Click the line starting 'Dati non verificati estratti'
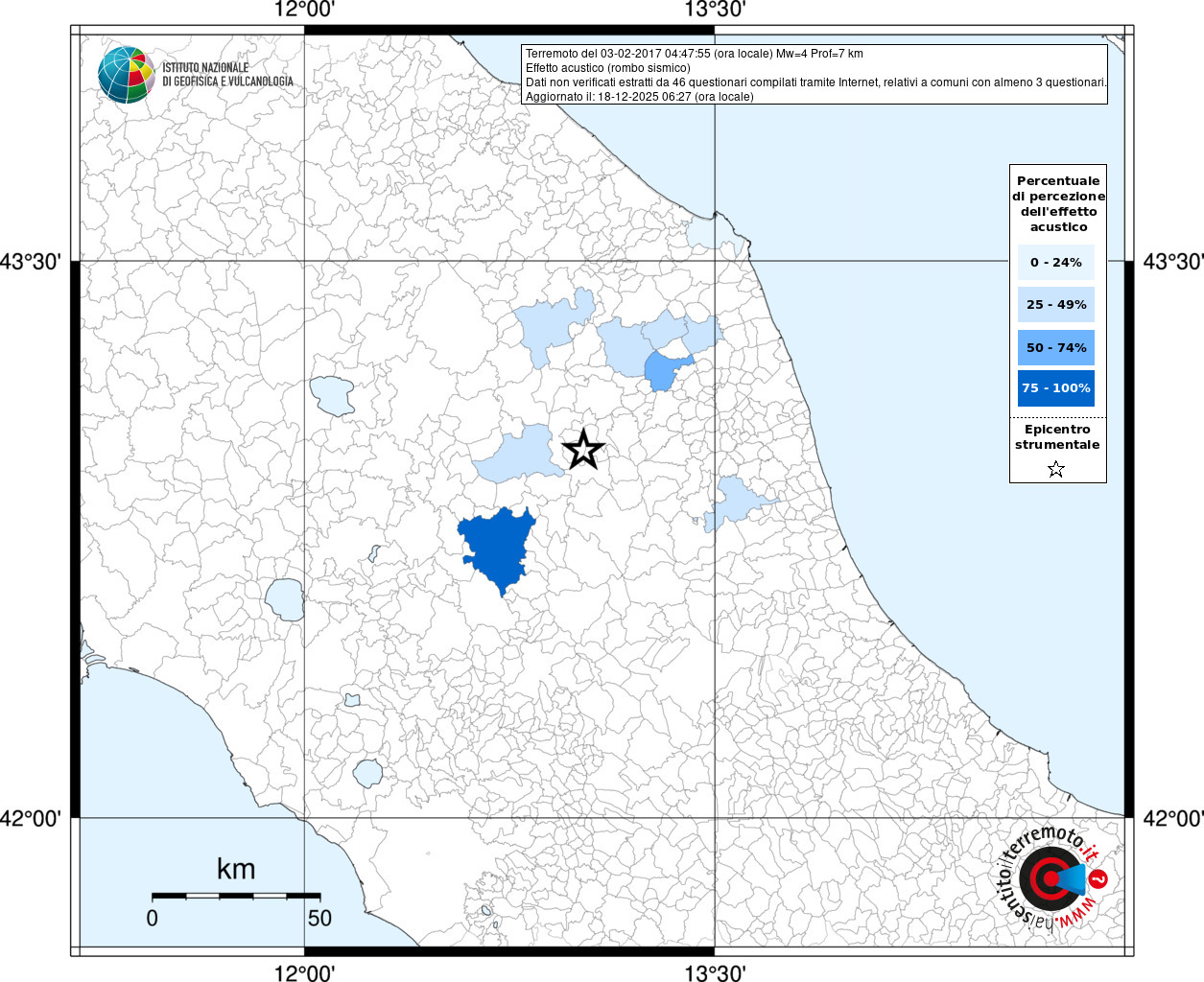Viewport: 1204px width, 982px height. (816, 82)
